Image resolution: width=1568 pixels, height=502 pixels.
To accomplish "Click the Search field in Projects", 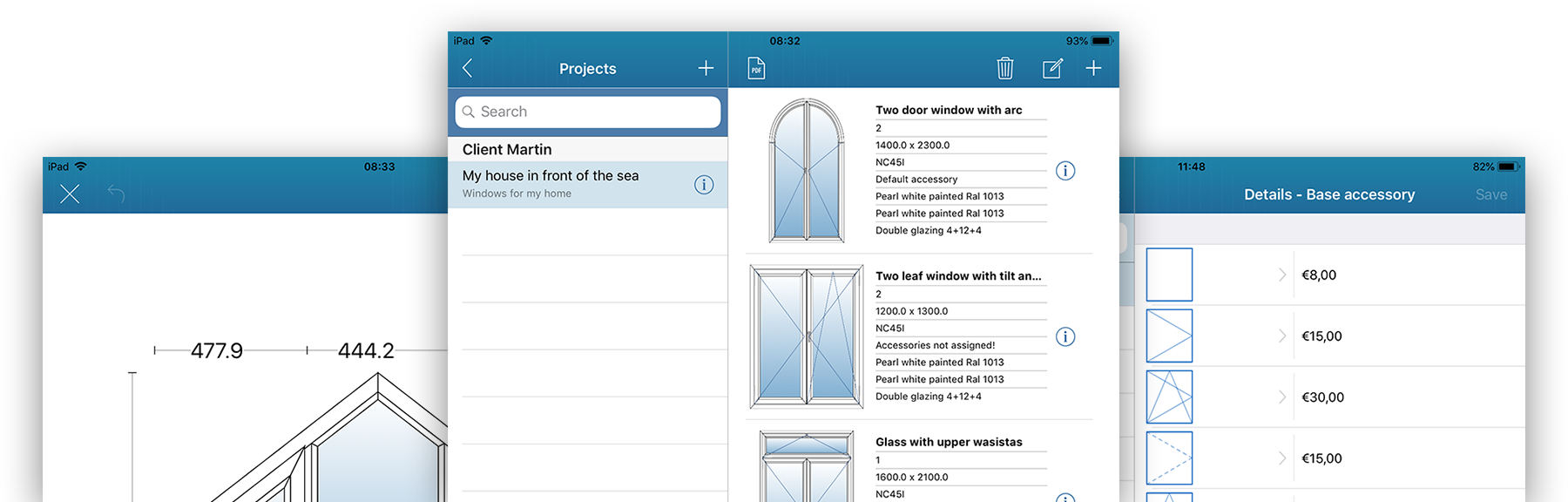I will coord(588,112).
